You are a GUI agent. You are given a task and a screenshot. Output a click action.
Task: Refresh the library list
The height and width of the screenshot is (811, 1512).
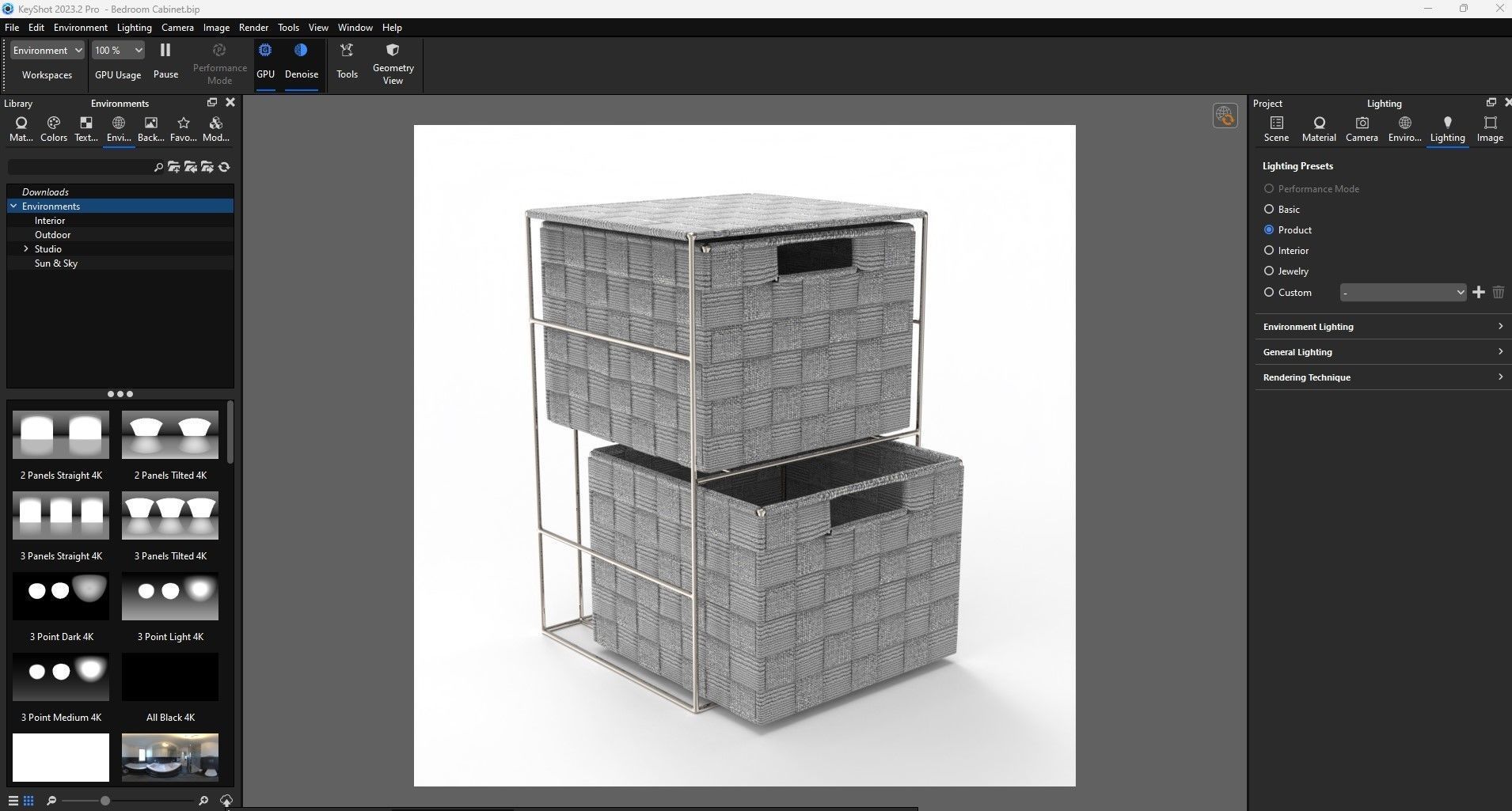point(224,167)
